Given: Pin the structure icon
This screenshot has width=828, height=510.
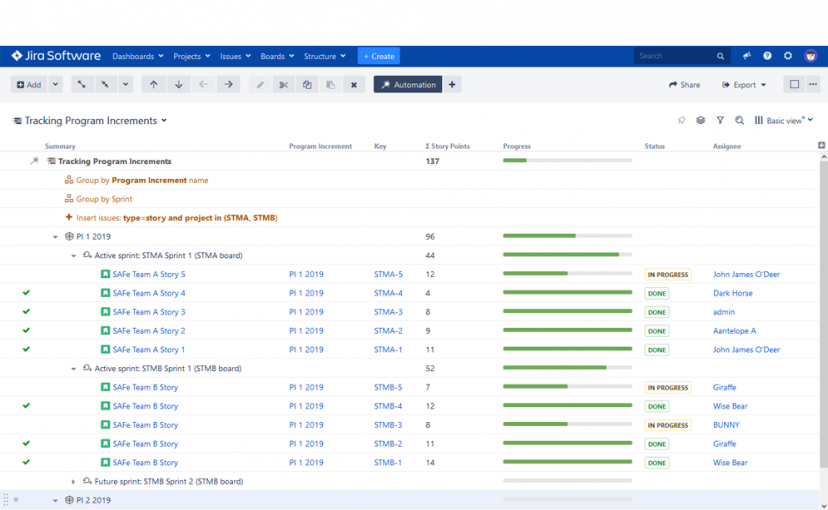Looking at the screenshot, I should click(681, 120).
